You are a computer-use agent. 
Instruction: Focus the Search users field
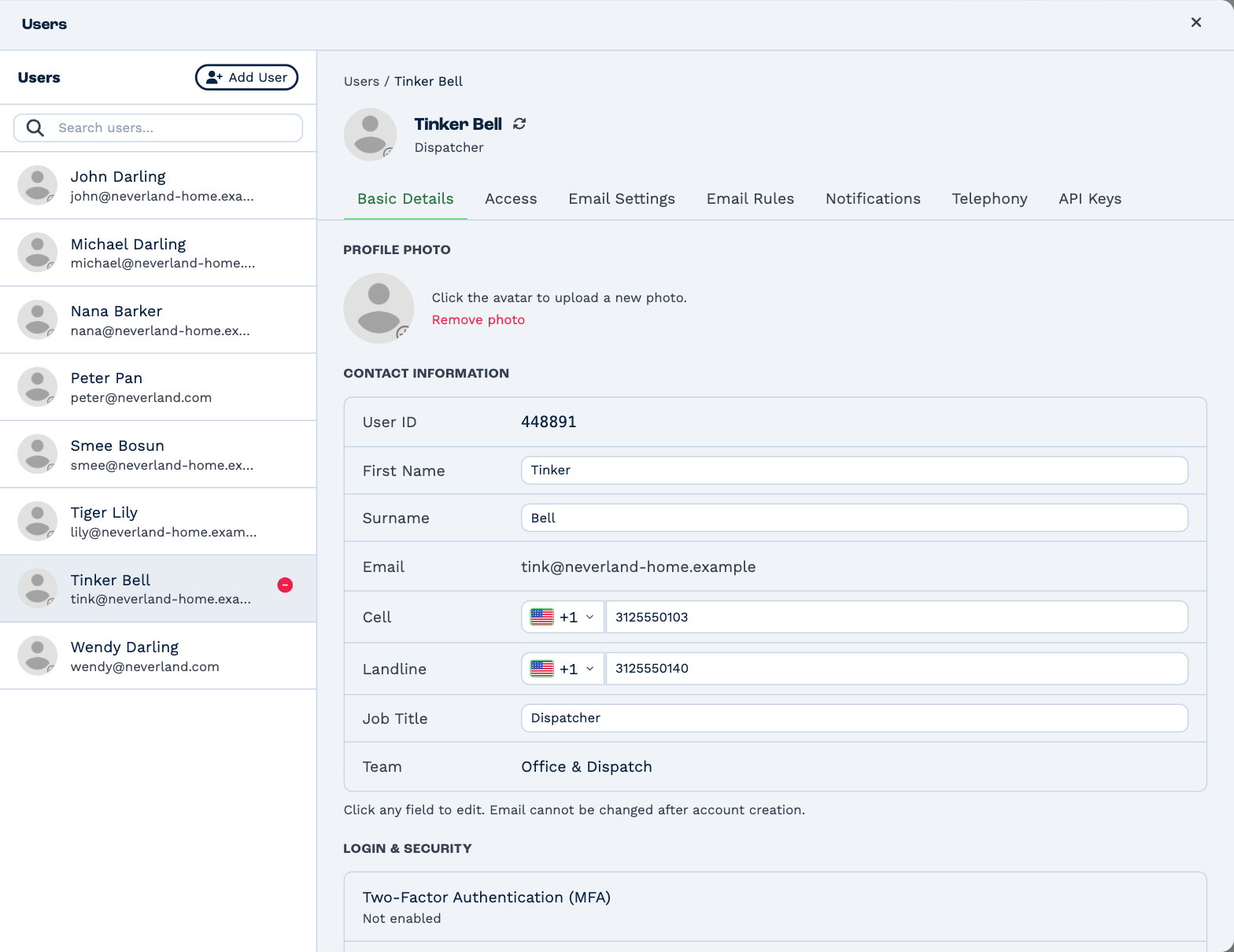click(x=158, y=127)
